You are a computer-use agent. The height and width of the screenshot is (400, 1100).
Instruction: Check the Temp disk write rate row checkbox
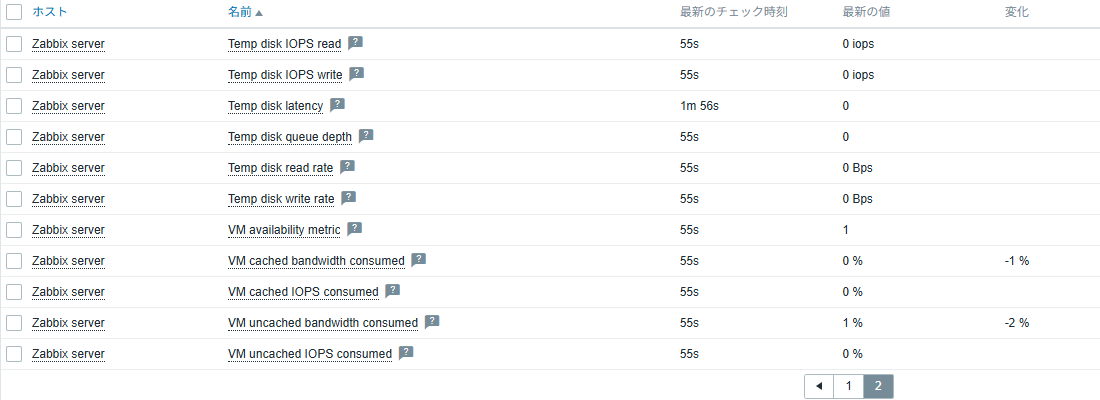(14, 199)
